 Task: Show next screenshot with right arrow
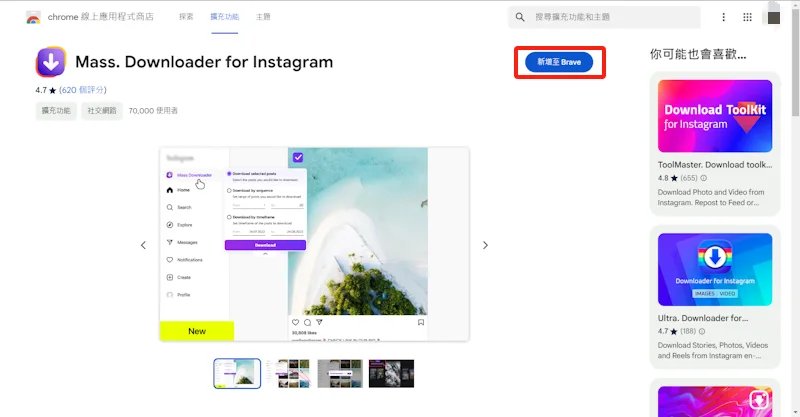pos(485,245)
